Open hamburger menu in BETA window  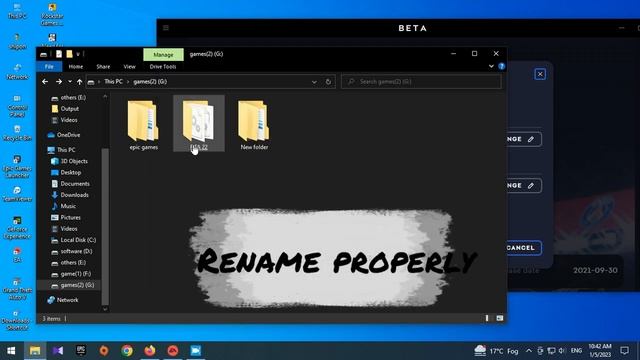point(166,28)
